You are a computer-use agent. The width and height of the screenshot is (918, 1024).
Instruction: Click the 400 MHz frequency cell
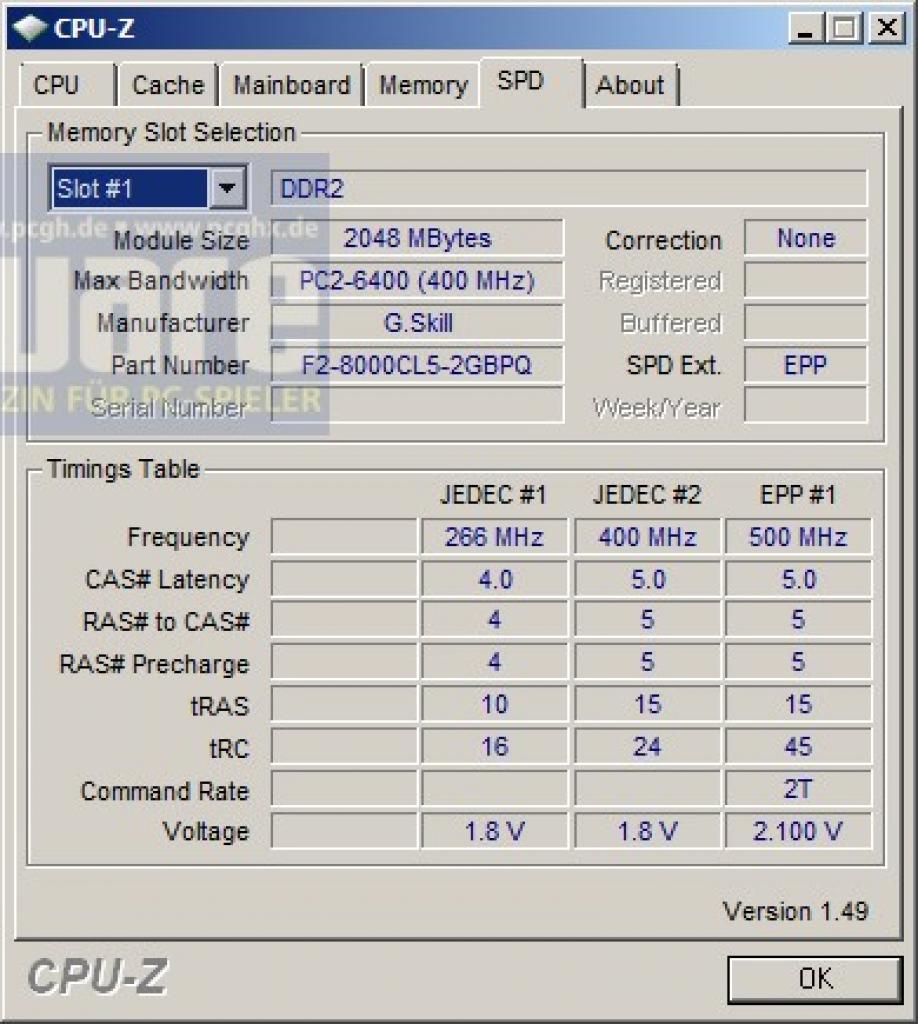pyautogui.click(x=647, y=537)
